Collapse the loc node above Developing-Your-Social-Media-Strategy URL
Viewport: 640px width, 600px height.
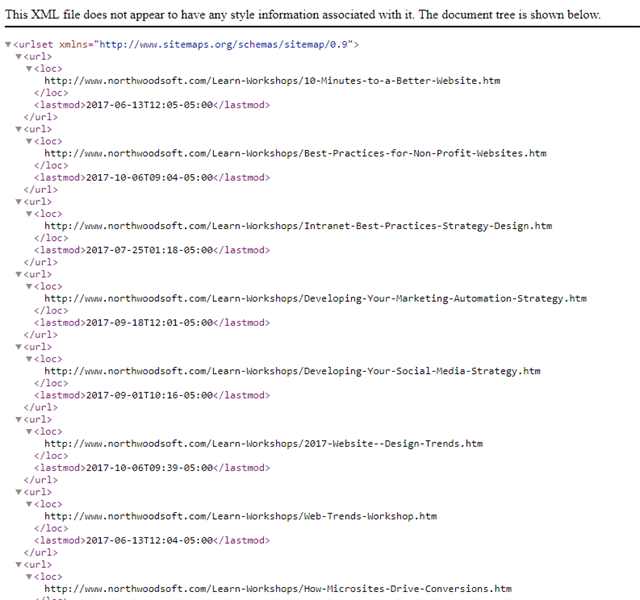point(29,359)
